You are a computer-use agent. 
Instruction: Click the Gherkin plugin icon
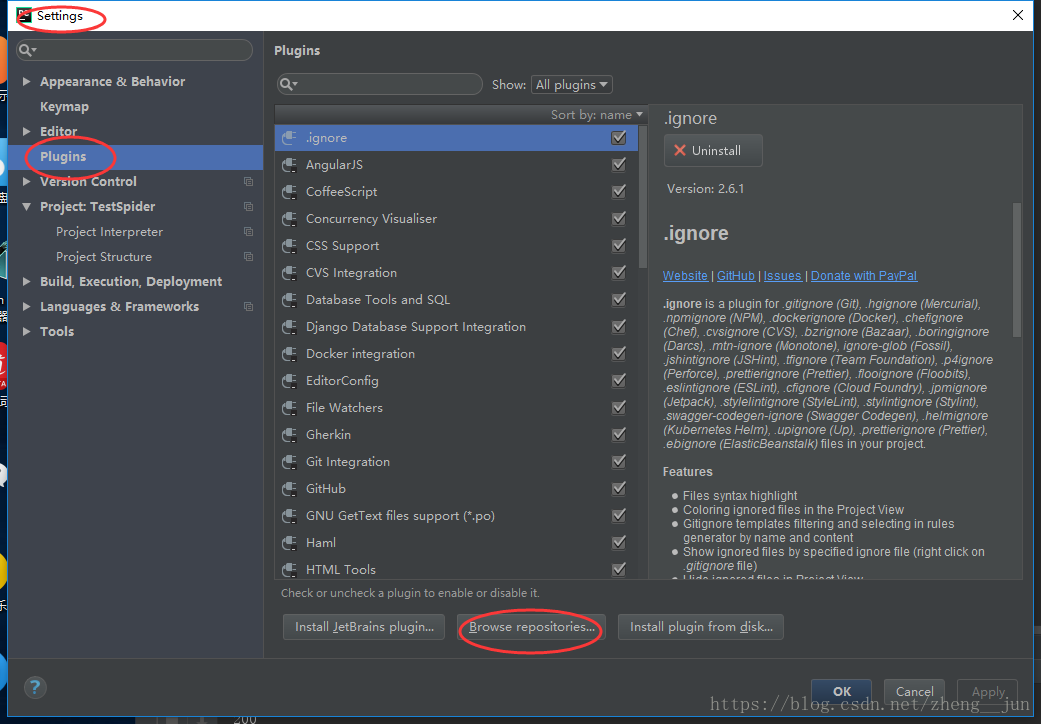click(x=289, y=435)
